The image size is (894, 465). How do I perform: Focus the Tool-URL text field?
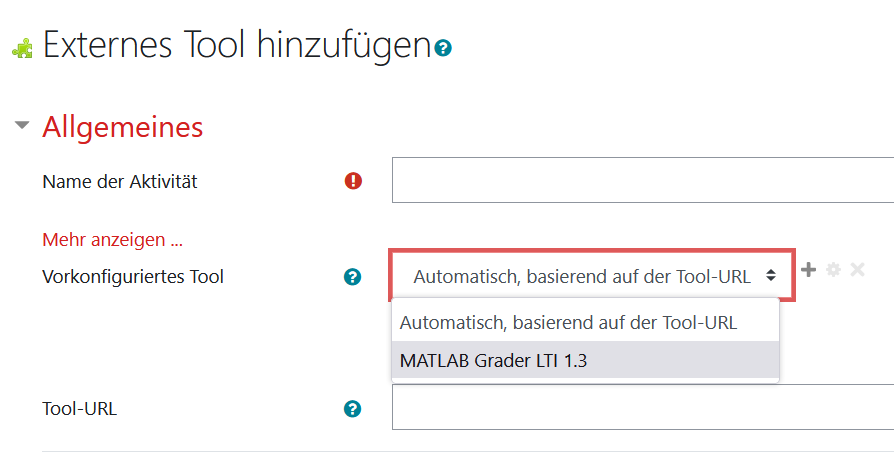(643, 407)
